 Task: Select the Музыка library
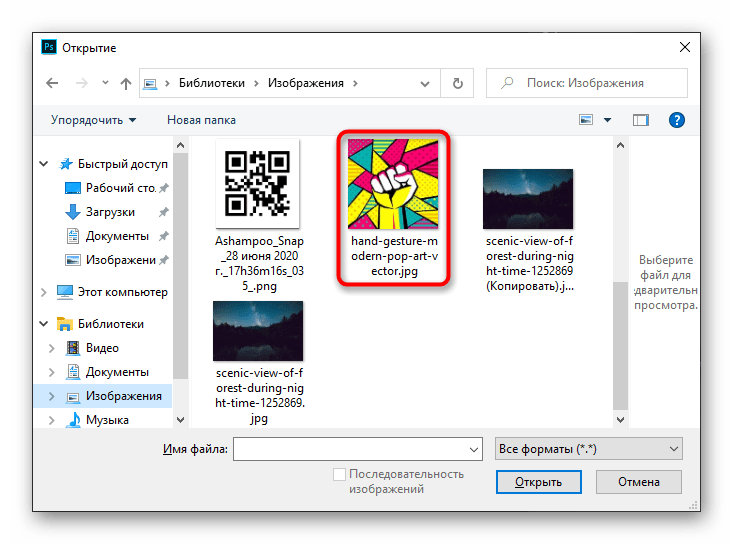click(107, 420)
